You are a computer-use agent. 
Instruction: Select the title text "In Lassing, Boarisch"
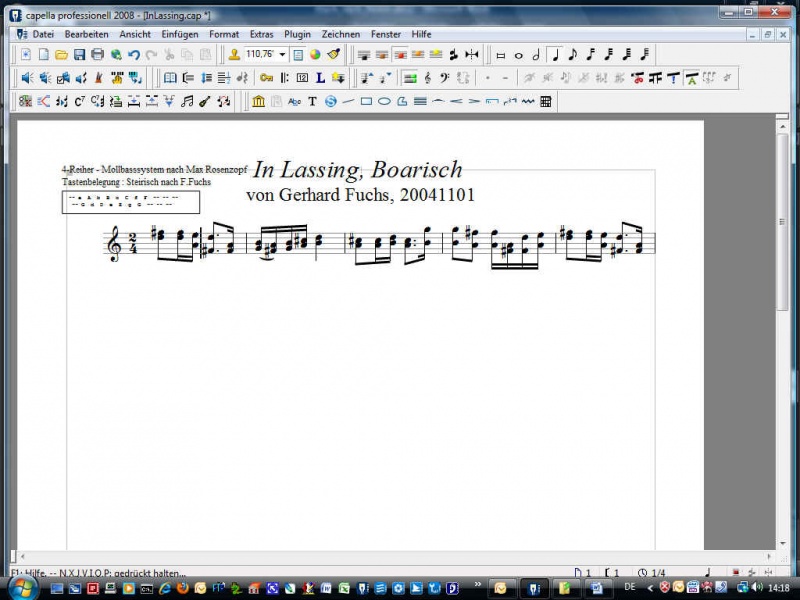point(358,169)
